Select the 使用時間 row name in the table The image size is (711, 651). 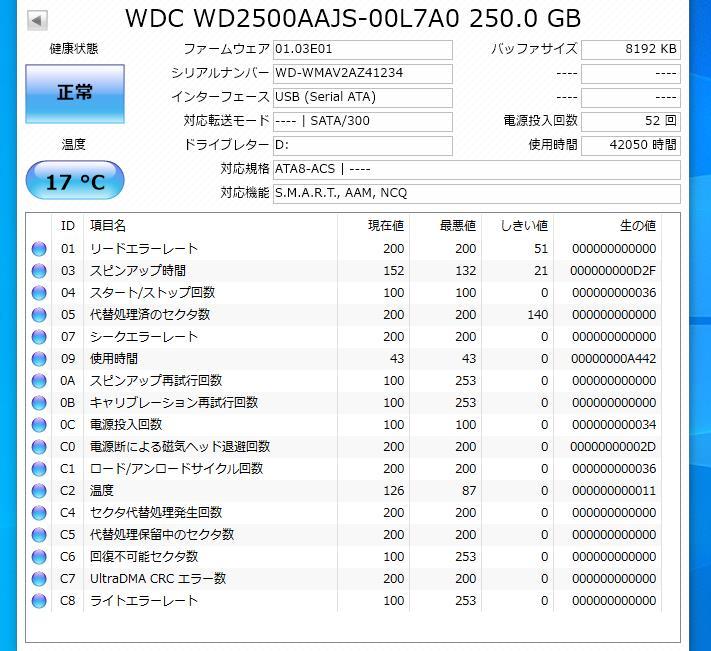click(114, 359)
